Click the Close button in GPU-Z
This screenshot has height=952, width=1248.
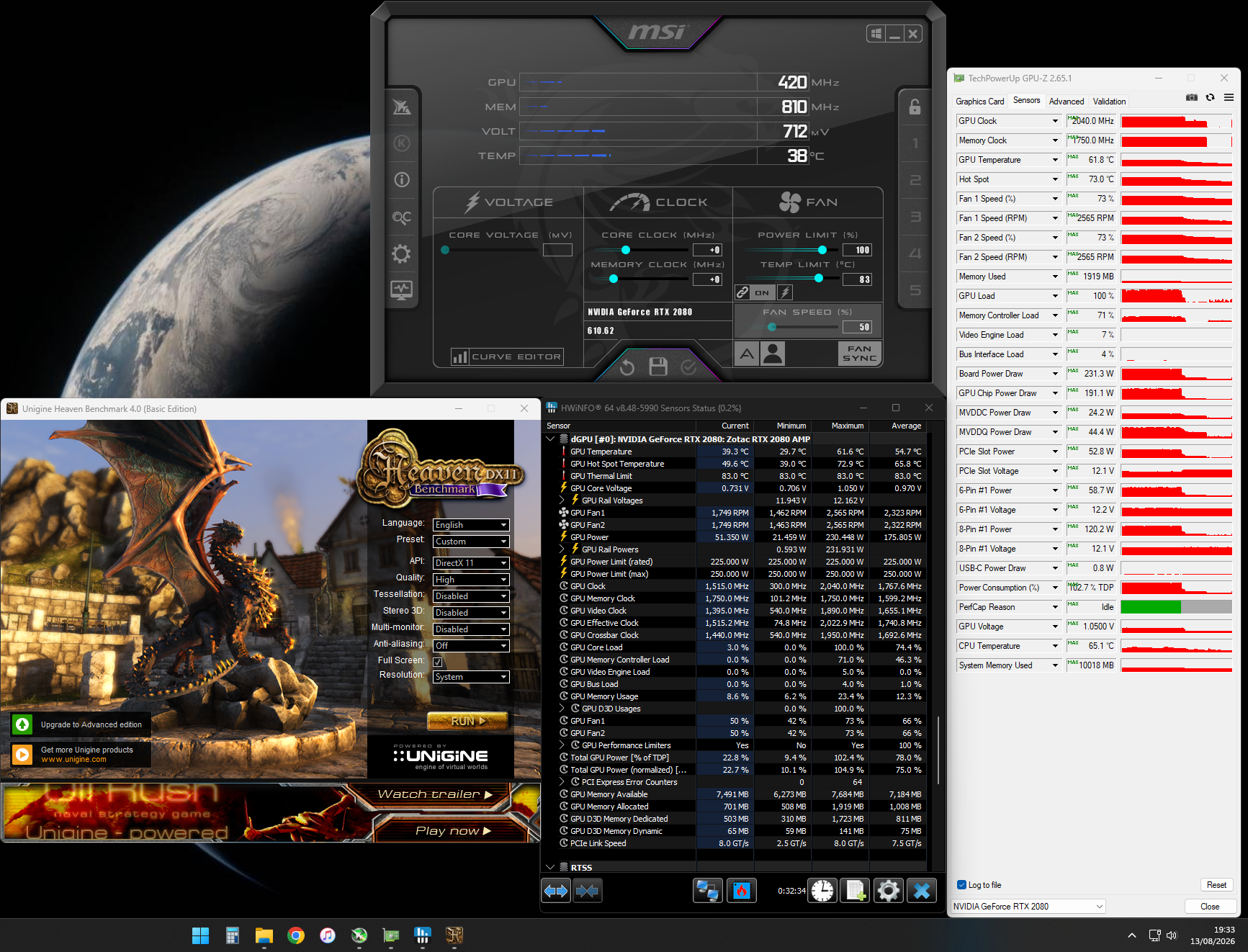tap(1210, 907)
